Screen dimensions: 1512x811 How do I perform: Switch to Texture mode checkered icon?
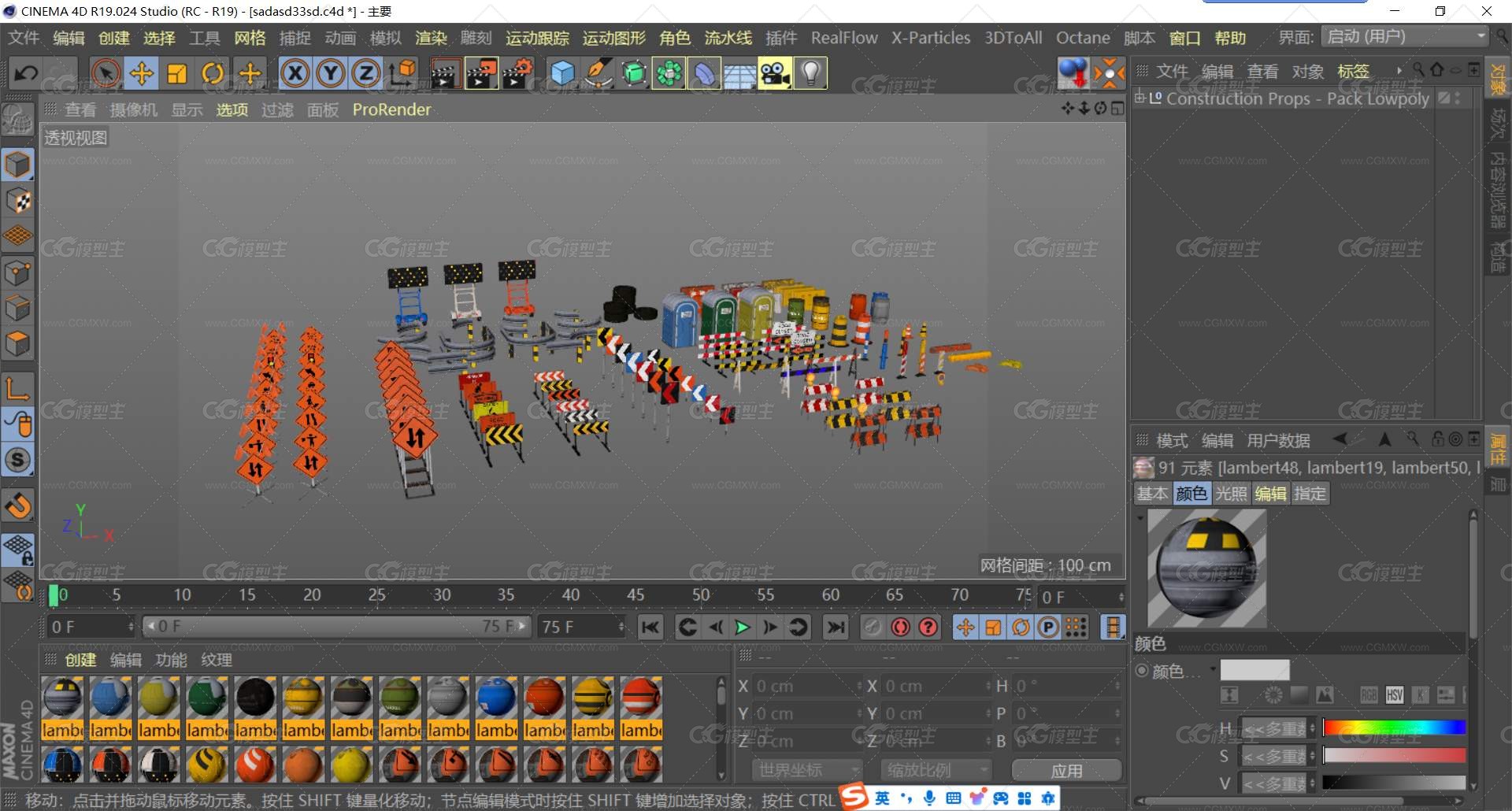[18, 200]
